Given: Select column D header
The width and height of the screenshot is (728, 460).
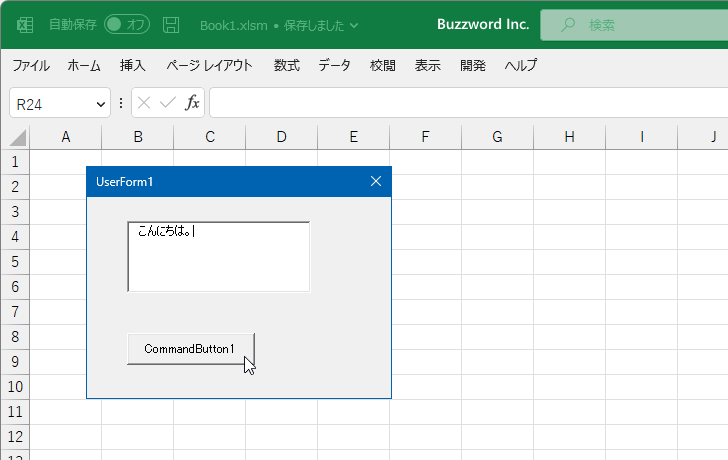Looking at the screenshot, I should [282, 137].
